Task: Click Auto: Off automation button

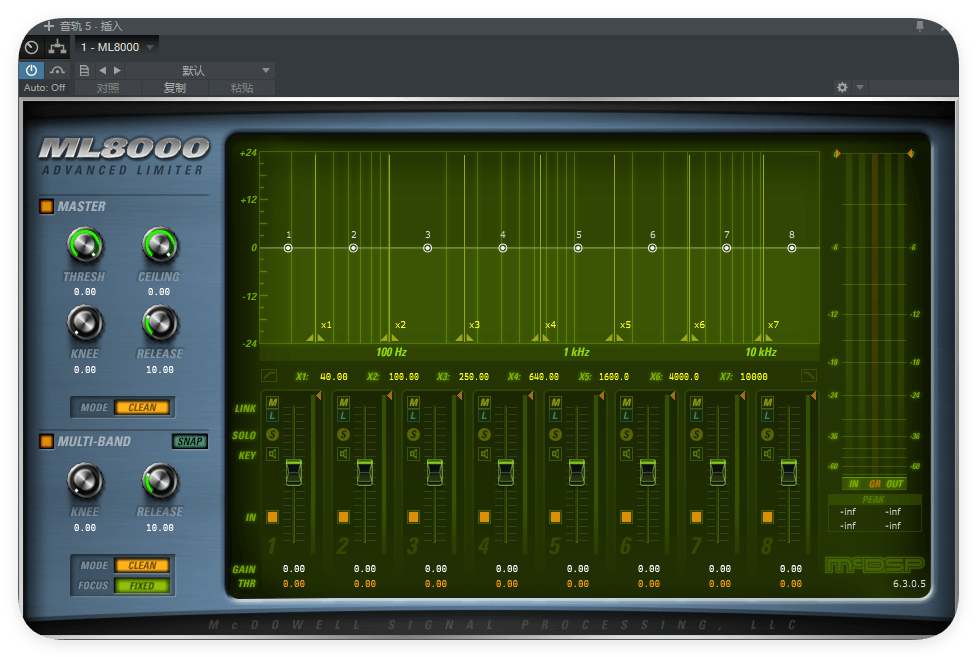Action: point(44,88)
